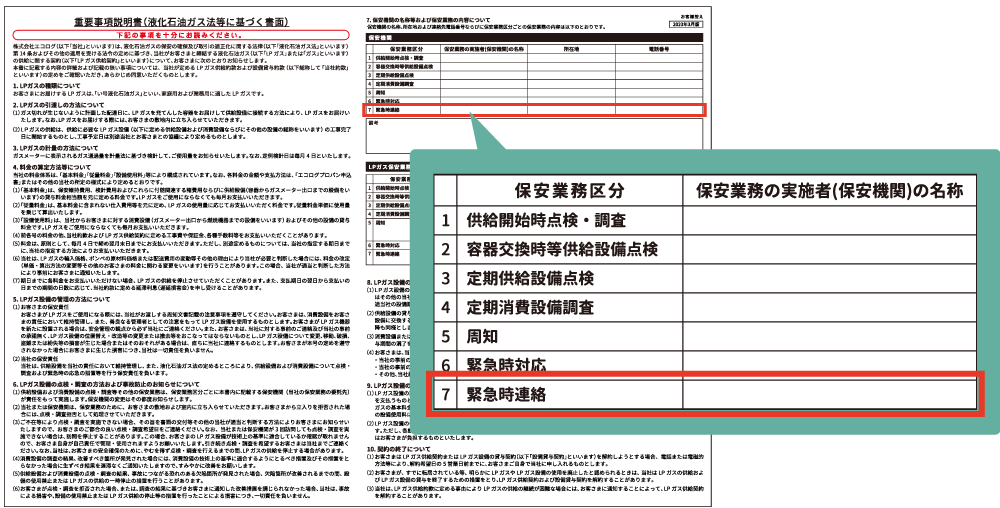Click subsection (1)お客さまの保安責任 under section 5
The height and width of the screenshot is (508, 1000).
41,305
